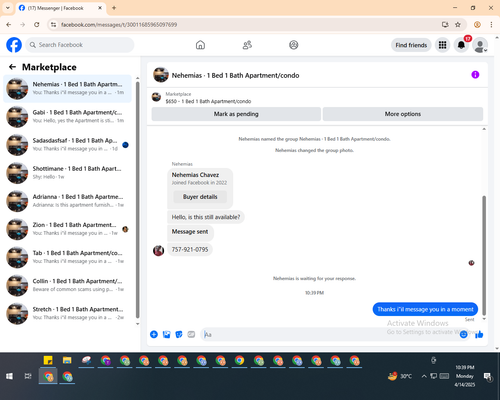Go back with the Marketplace arrow
Image resolution: width=500 pixels, height=400 pixels.
[x=12, y=67]
